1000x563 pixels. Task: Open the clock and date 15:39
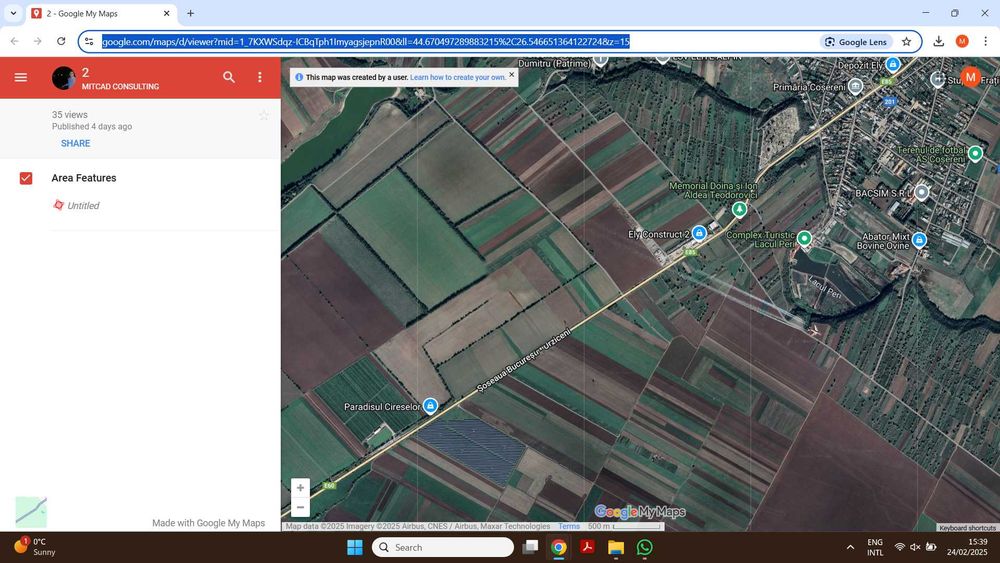coord(967,547)
